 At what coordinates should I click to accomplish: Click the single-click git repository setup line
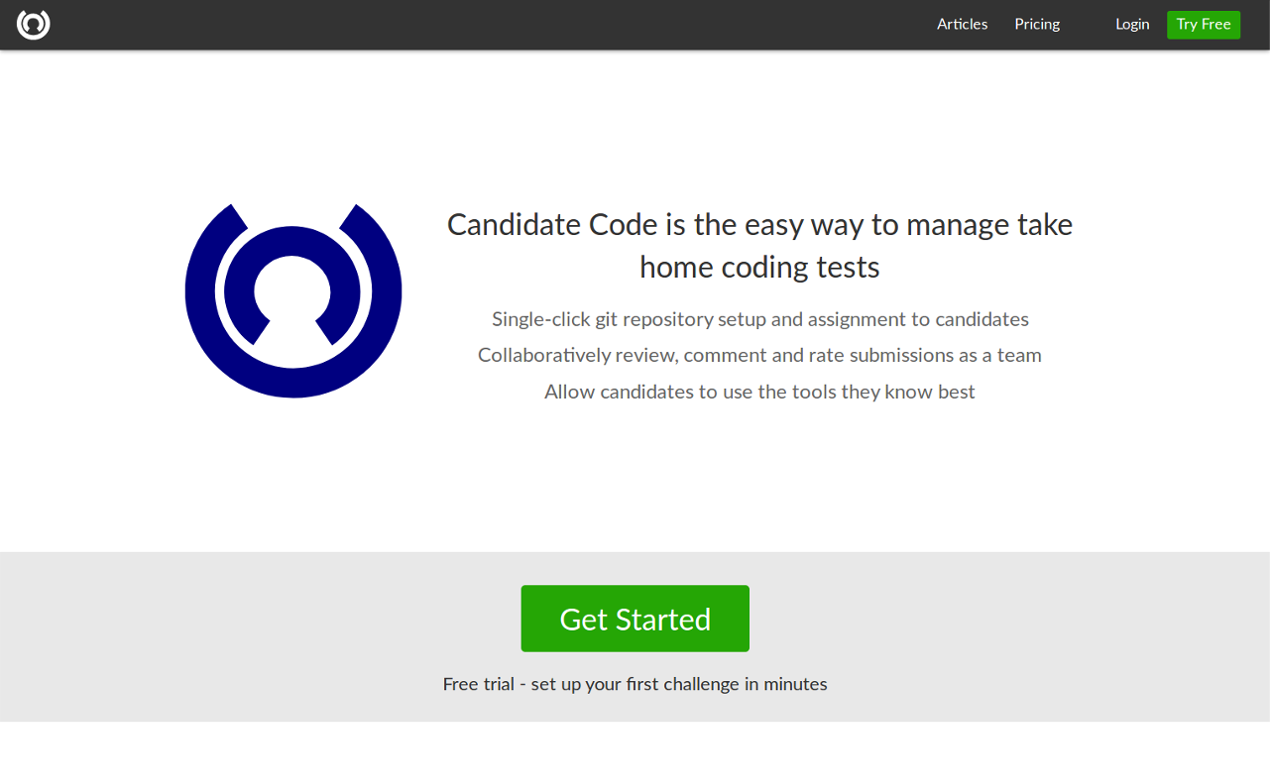point(760,318)
